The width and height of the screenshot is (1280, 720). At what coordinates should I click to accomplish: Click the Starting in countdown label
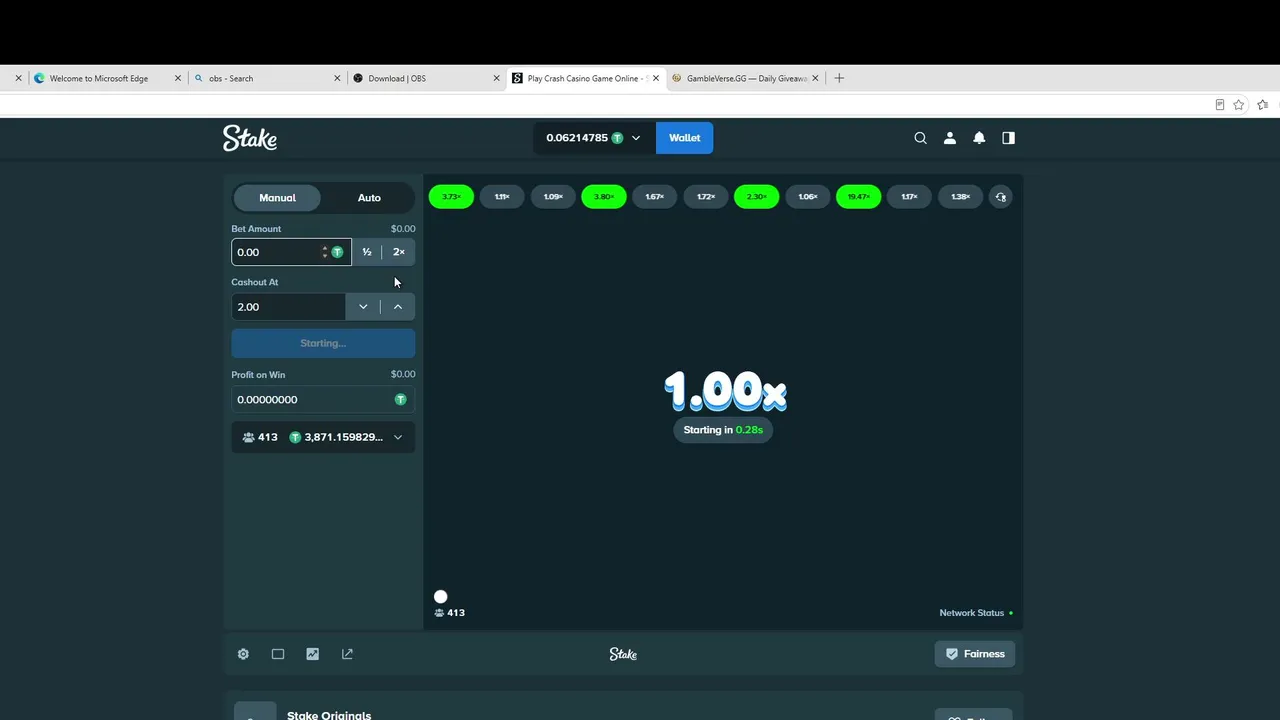tap(723, 430)
